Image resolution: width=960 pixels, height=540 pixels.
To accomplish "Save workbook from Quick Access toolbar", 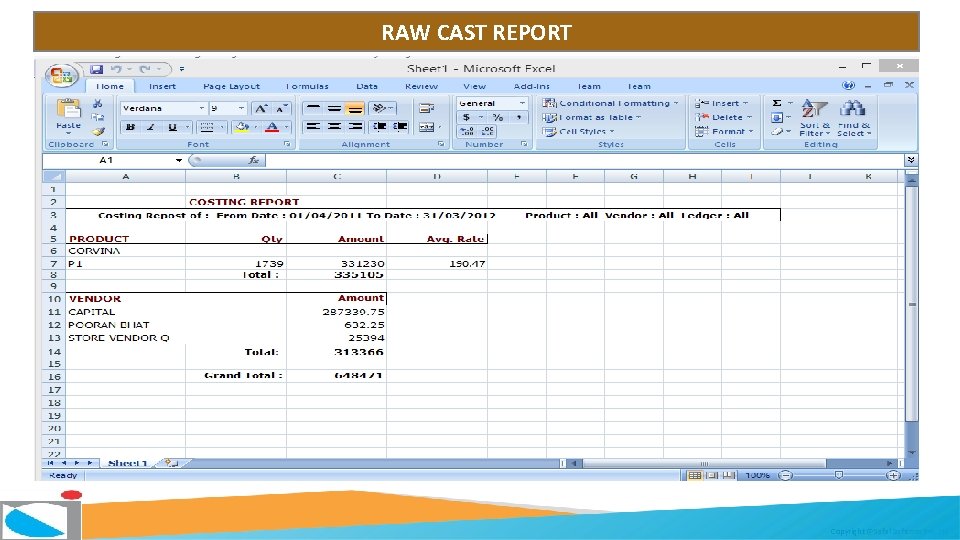I will coord(97,69).
